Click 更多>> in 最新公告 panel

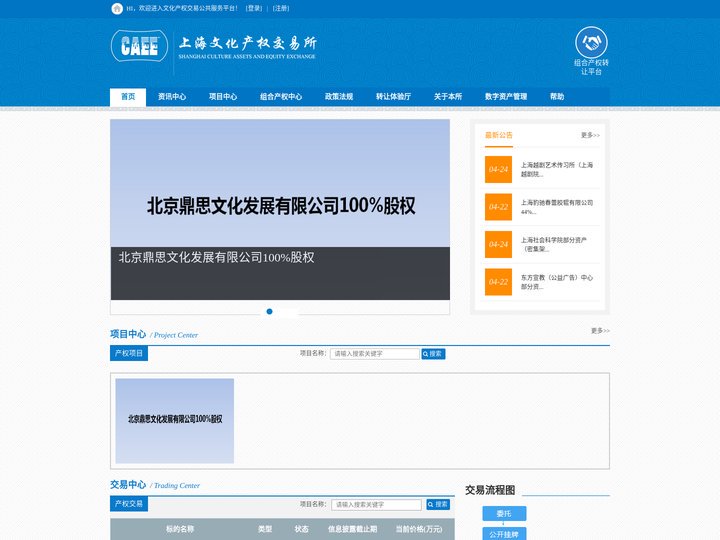(x=590, y=135)
